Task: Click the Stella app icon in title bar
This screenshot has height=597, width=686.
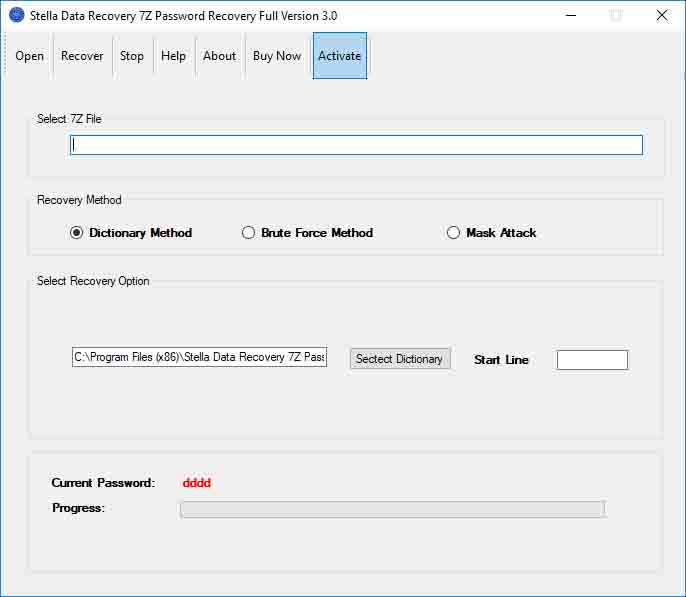Action: pos(16,15)
